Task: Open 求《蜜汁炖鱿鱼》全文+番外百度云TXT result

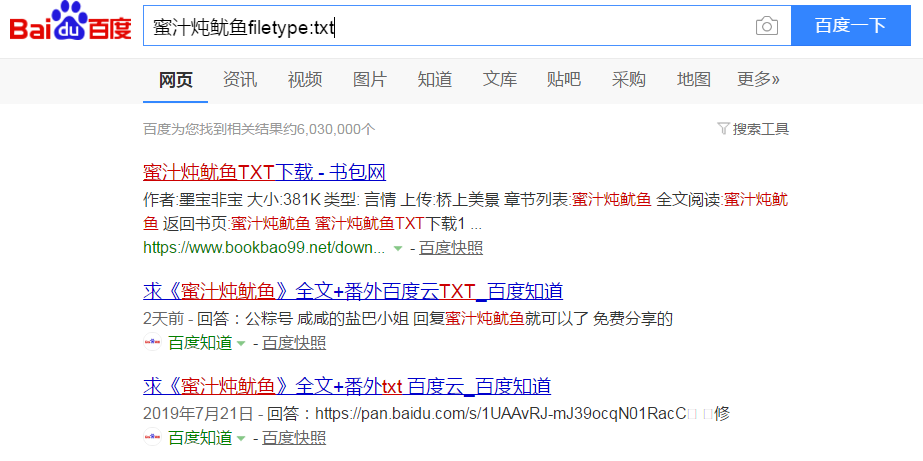Action: (x=353, y=291)
